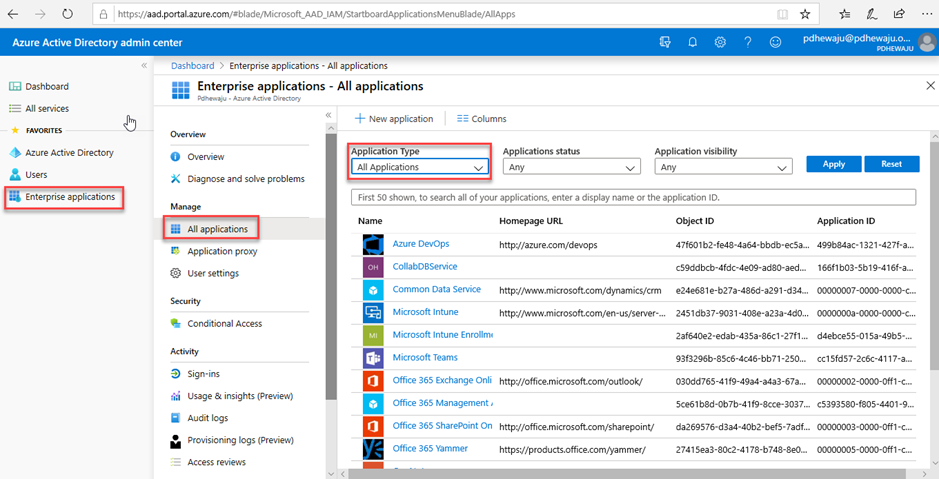This screenshot has width=939, height=479.
Task: Reload the page with refresh icon
Action: click(68, 14)
